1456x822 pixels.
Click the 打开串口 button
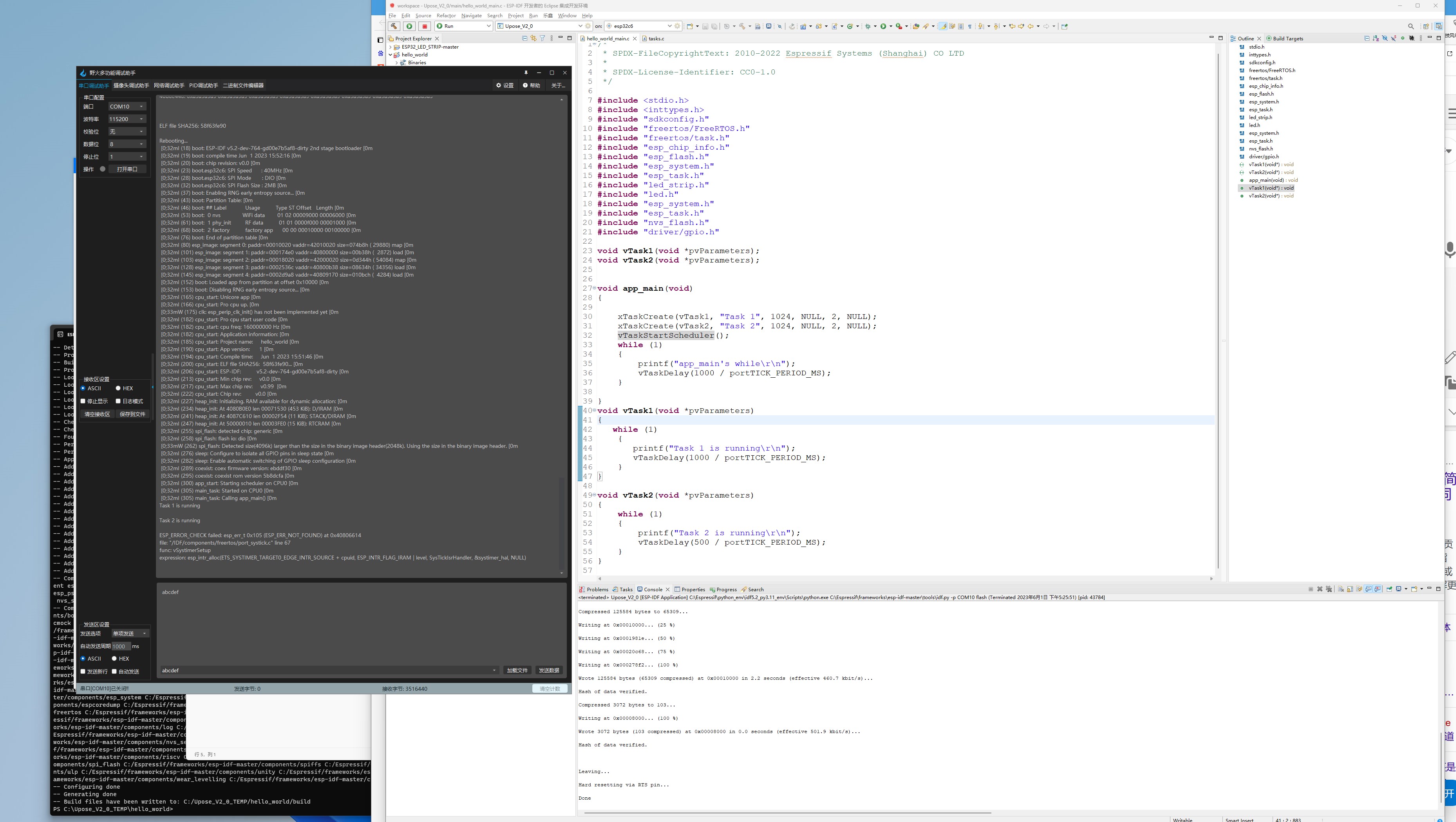point(127,169)
